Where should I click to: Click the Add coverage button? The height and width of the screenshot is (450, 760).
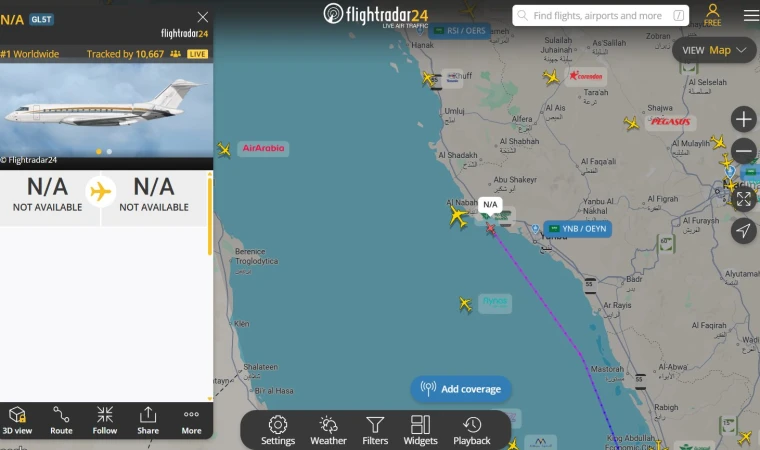(x=461, y=389)
